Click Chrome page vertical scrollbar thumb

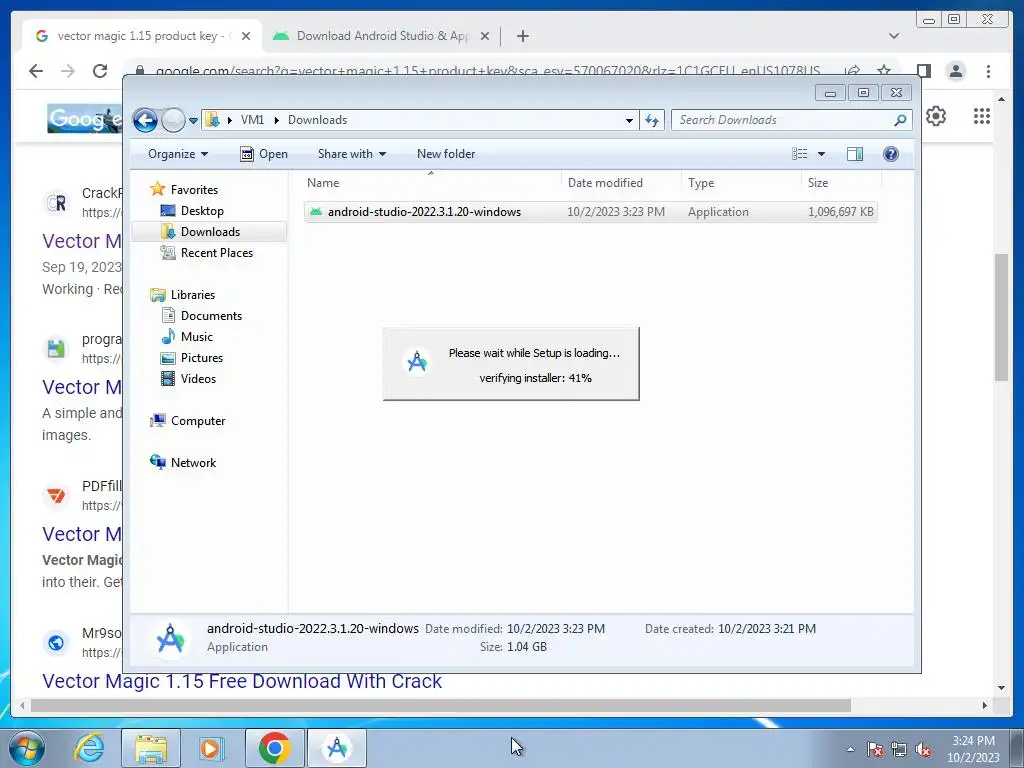pos(1001,317)
